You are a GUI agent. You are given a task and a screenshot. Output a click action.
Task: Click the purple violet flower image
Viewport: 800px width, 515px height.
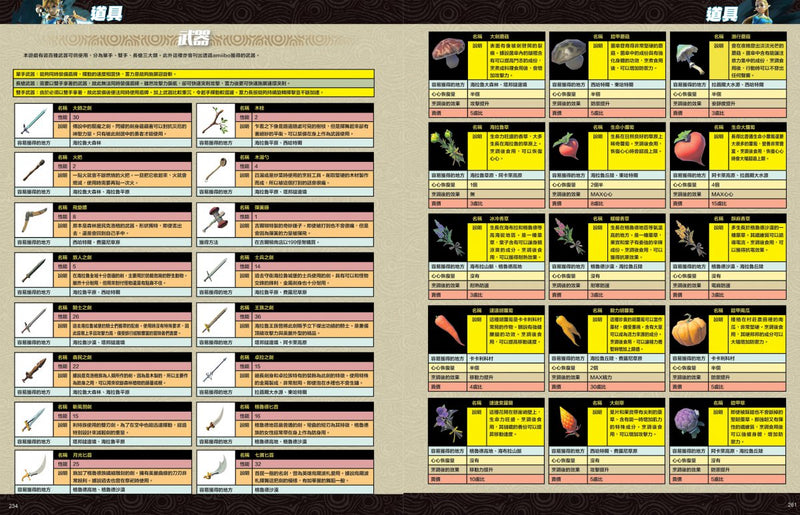[x=448, y=423]
